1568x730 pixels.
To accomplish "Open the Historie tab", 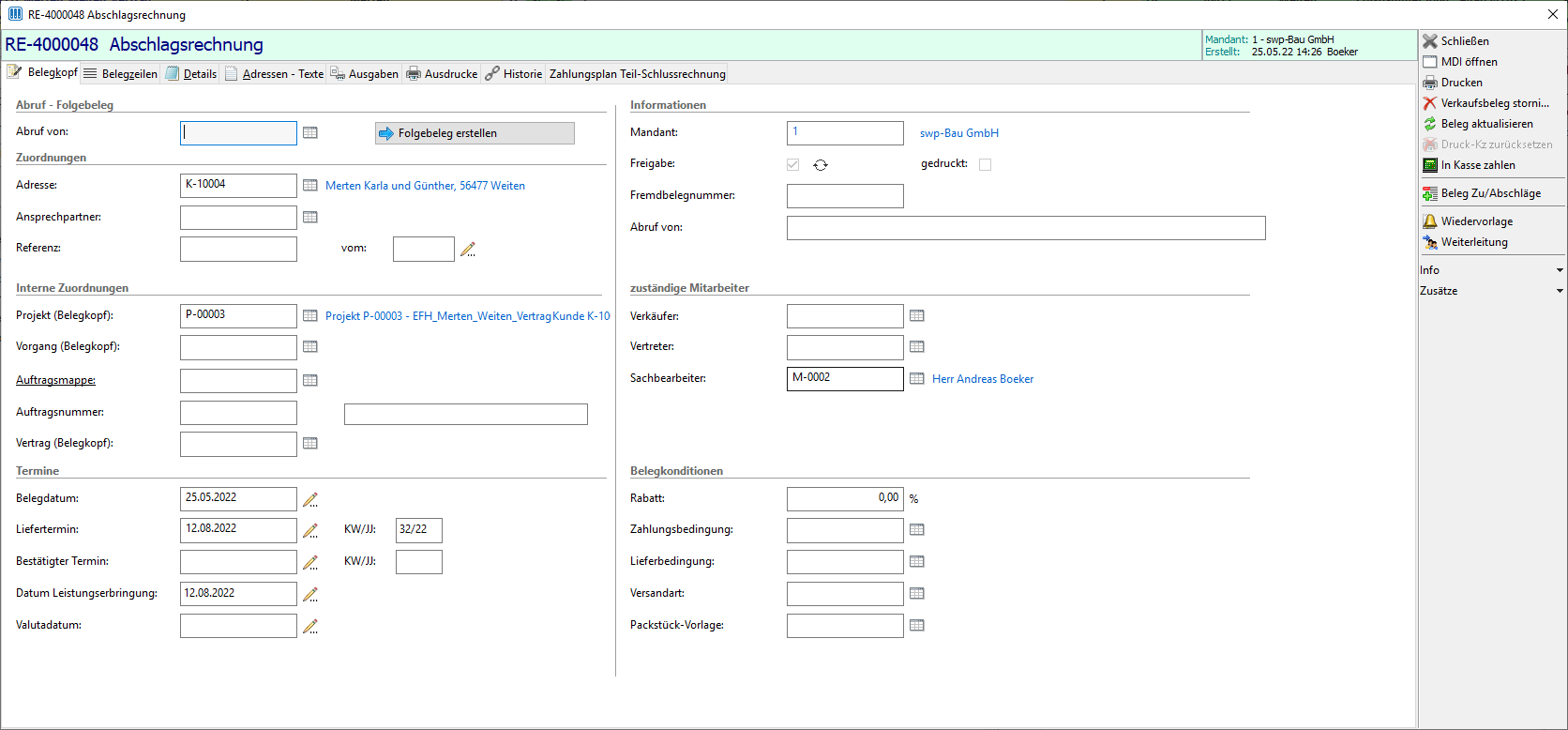I will point(514,74).
